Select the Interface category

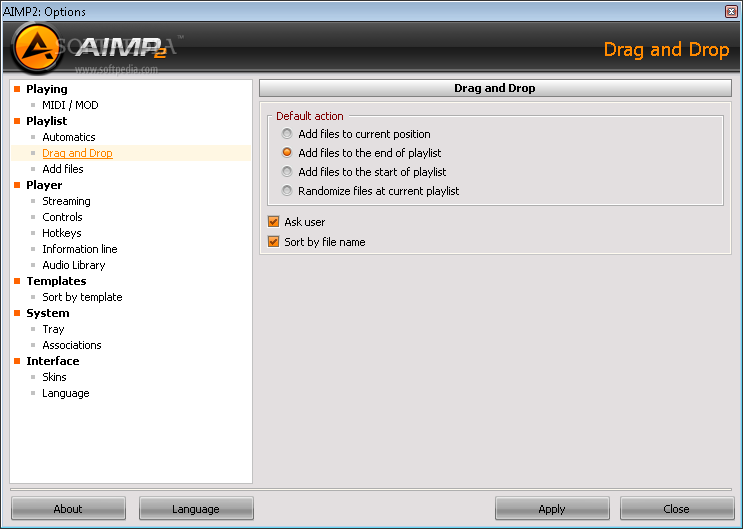coord(53,361)
